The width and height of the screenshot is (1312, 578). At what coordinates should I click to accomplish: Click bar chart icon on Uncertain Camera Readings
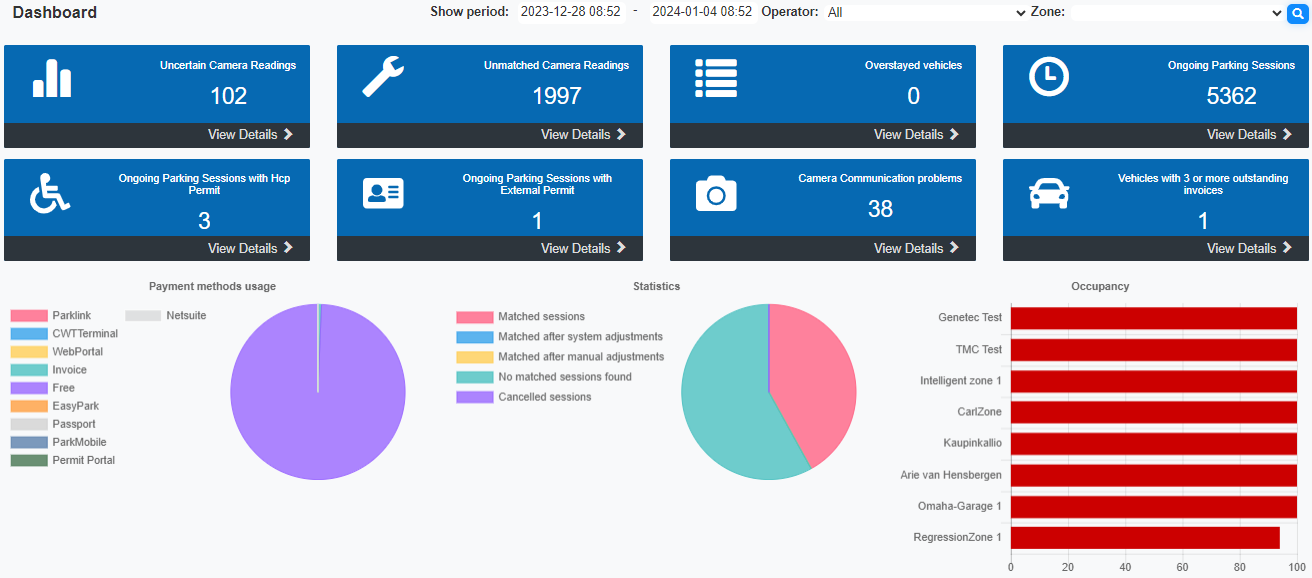pos(52,78)
